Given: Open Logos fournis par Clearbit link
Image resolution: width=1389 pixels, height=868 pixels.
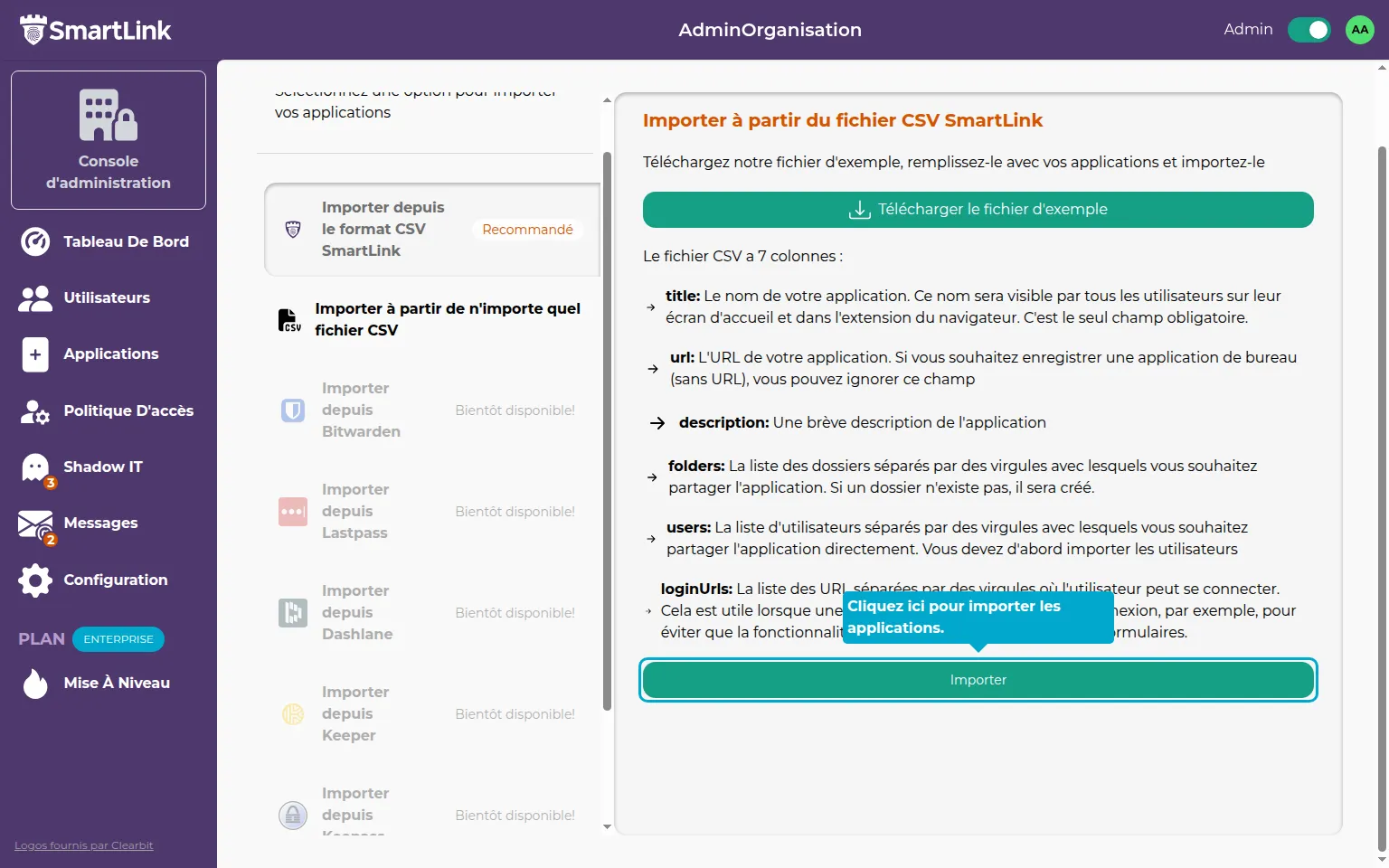Looking at the screenshot, I should (84, 845).
